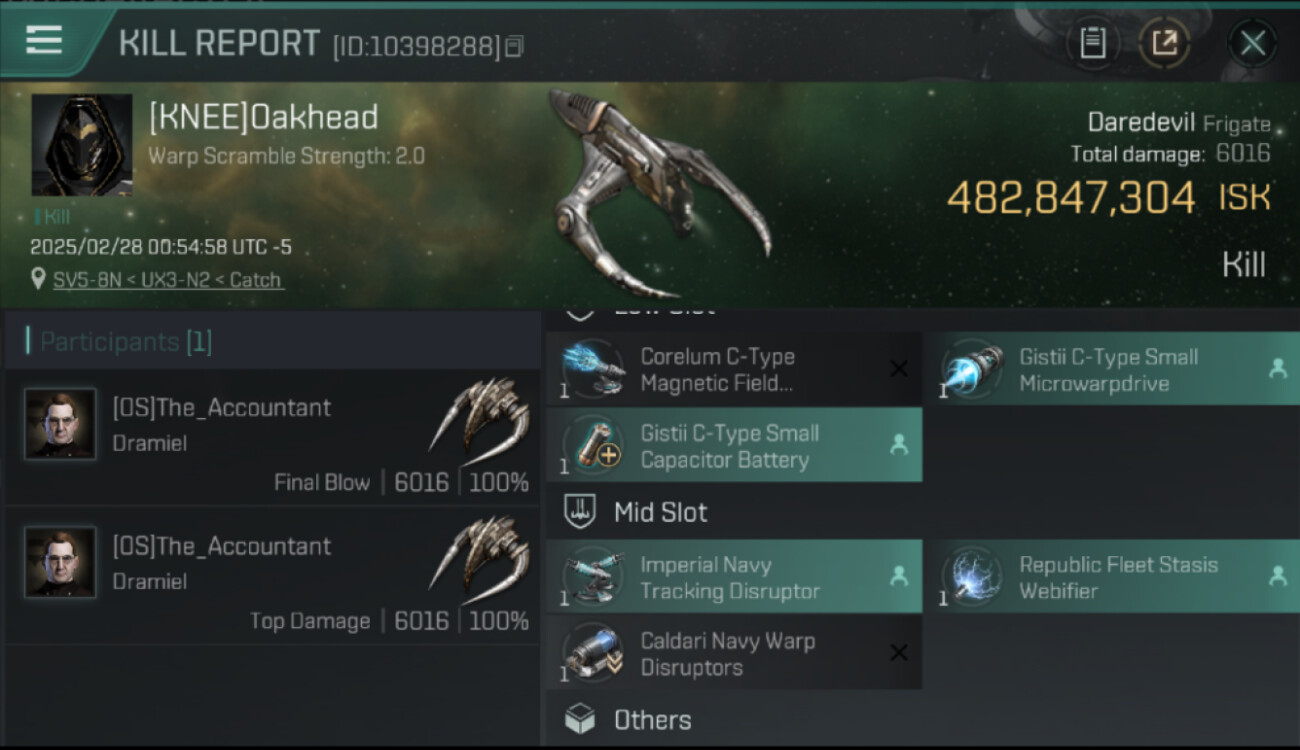Select the Caldari Navy Warp Disruptors icon
Screen dimensions: 1300x750
[593, 654]
